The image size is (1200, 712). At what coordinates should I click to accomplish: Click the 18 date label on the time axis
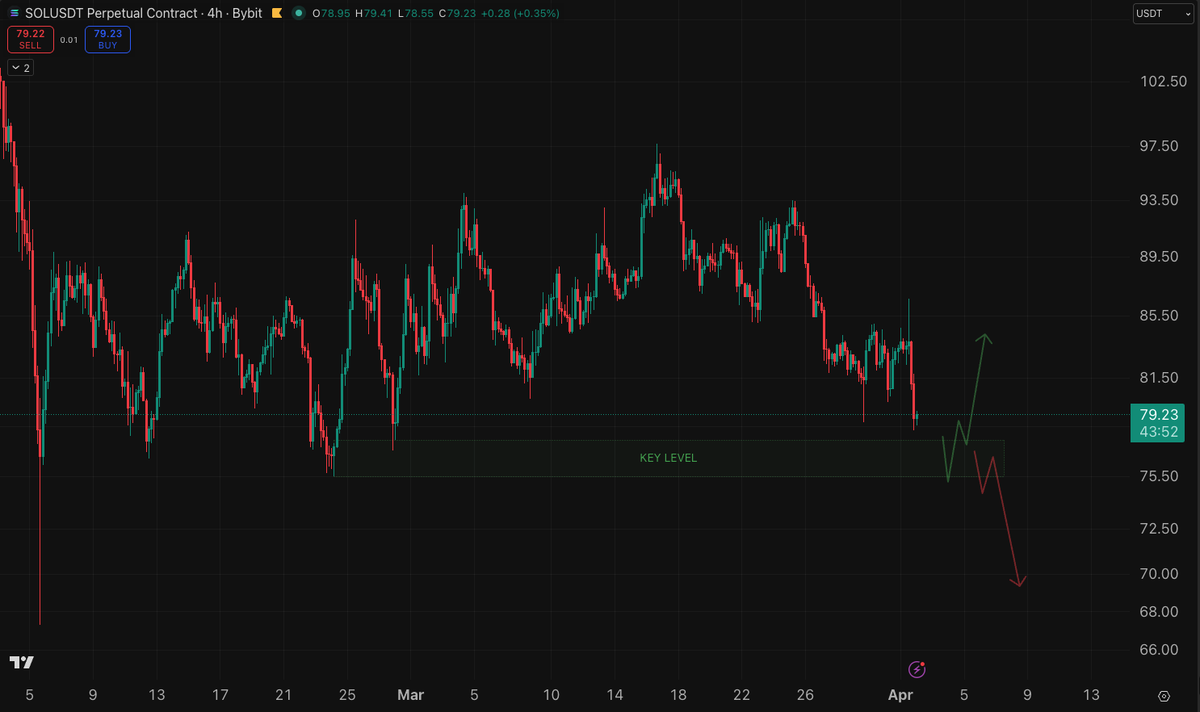(678, 694)
